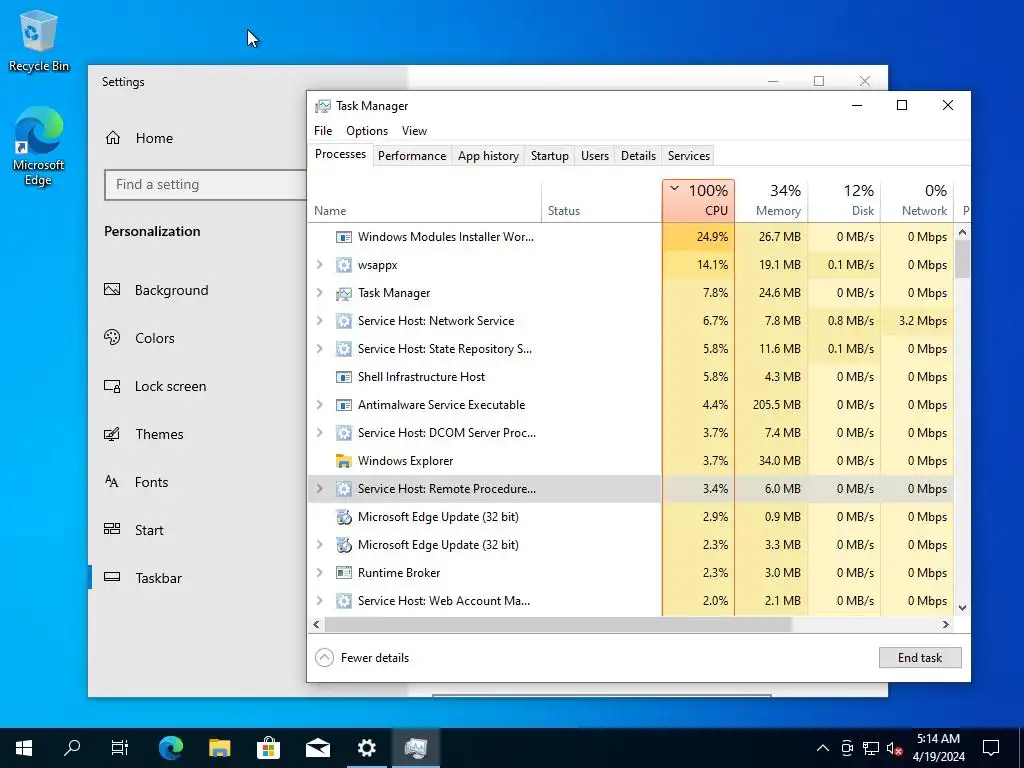1024x768 pixels.
Task: Choose the Lock screen icon in Settings
Action: (112, 386)
